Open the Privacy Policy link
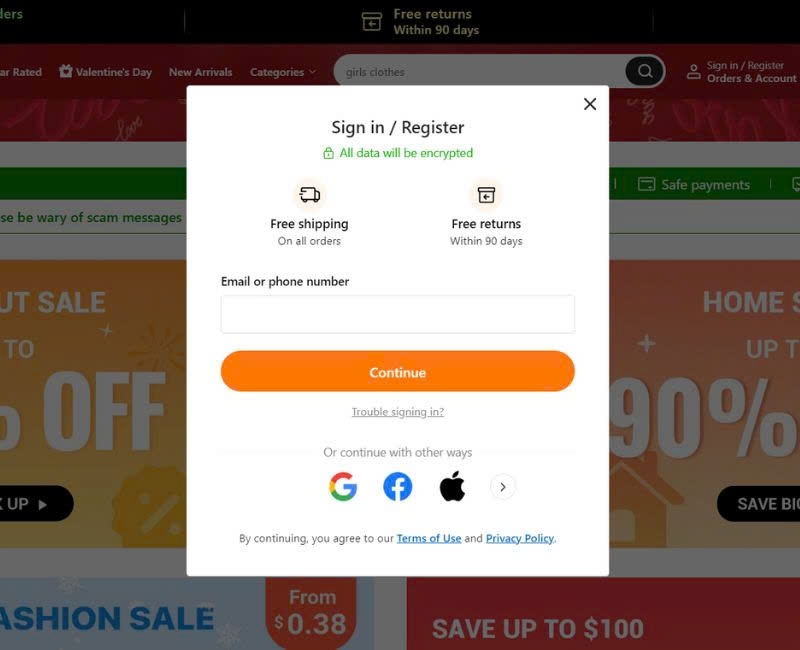This screenshot has width=800, height=650. 519,538
